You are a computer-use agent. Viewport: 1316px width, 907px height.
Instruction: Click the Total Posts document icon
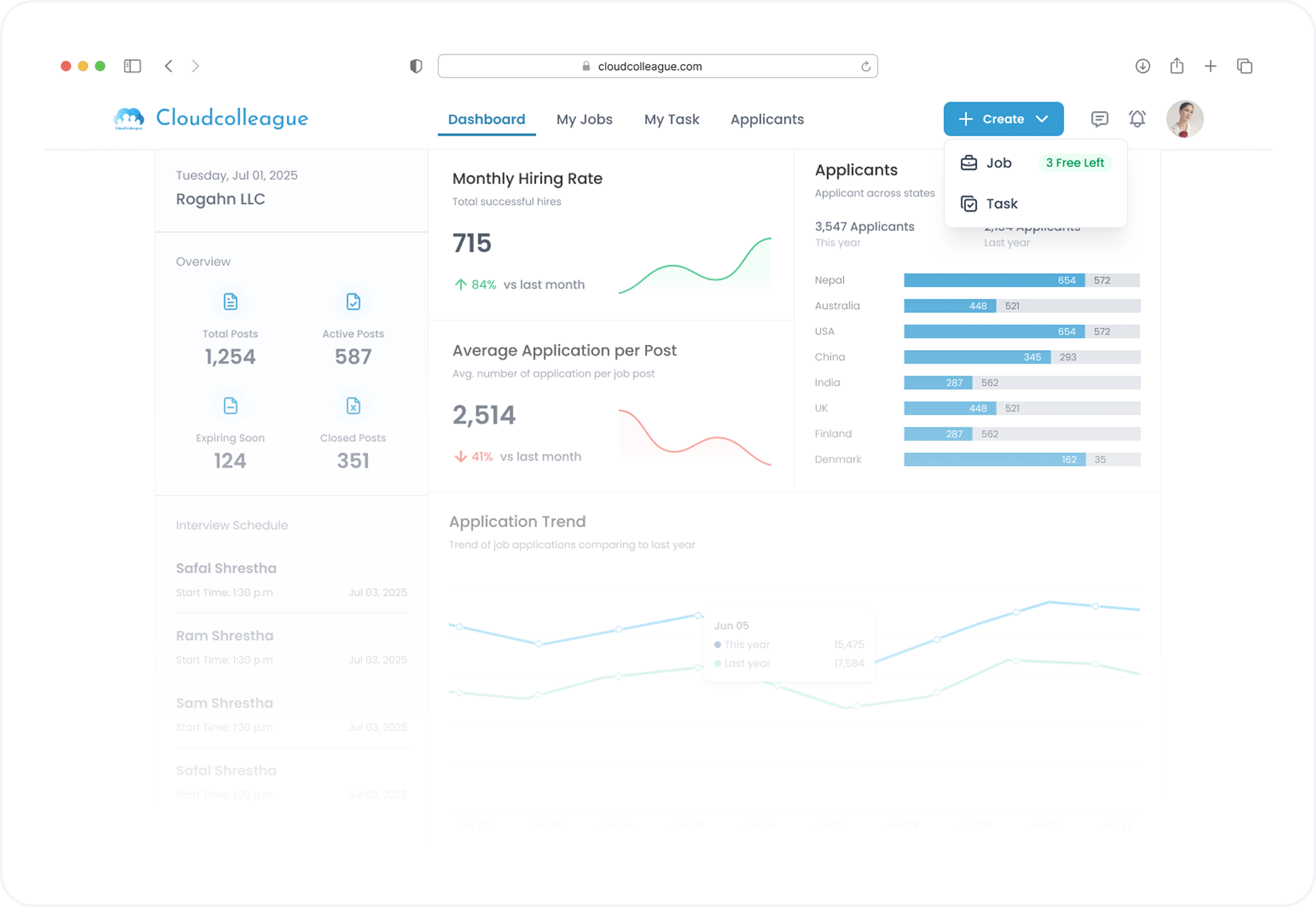[x=230, y=301]
